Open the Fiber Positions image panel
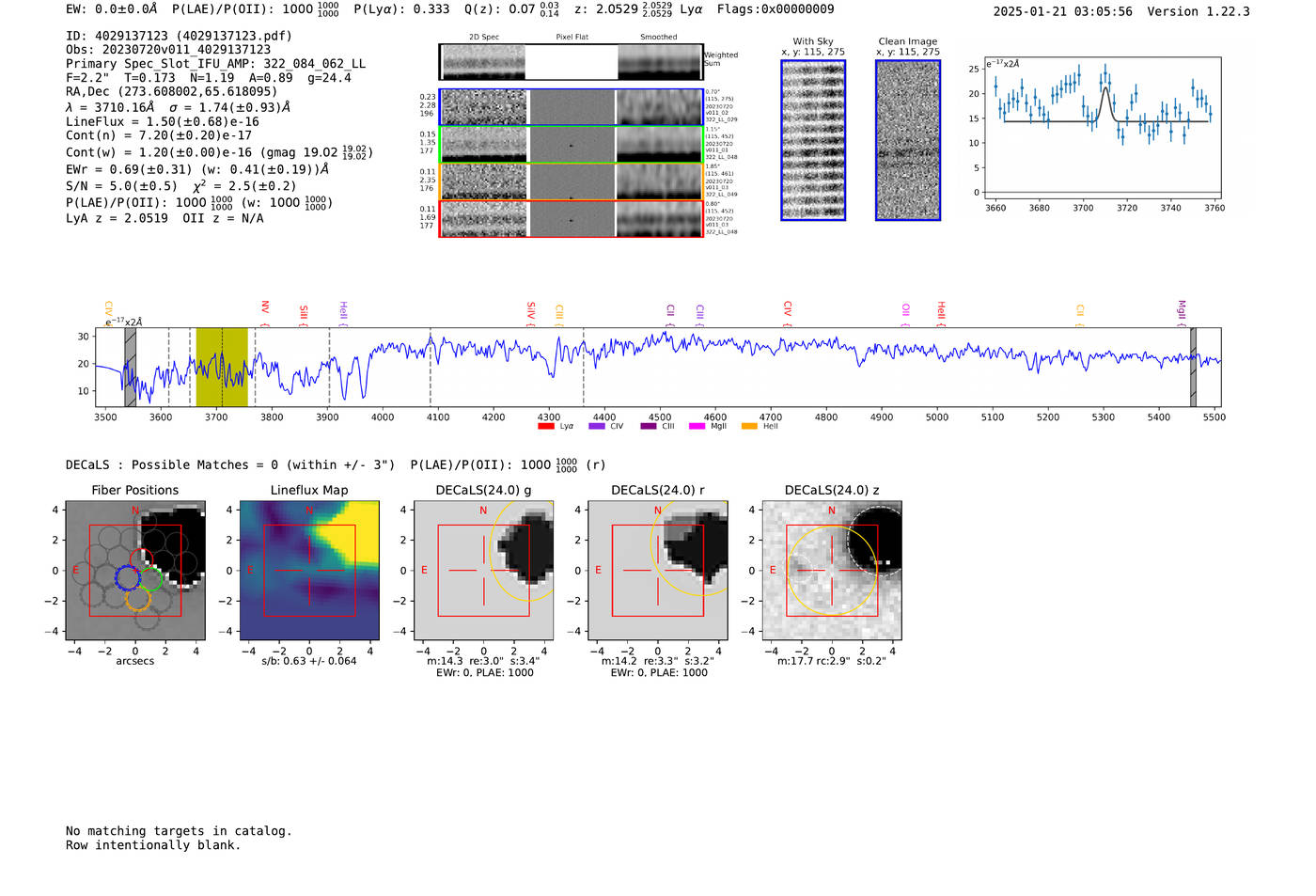 (x=135, y=571)
